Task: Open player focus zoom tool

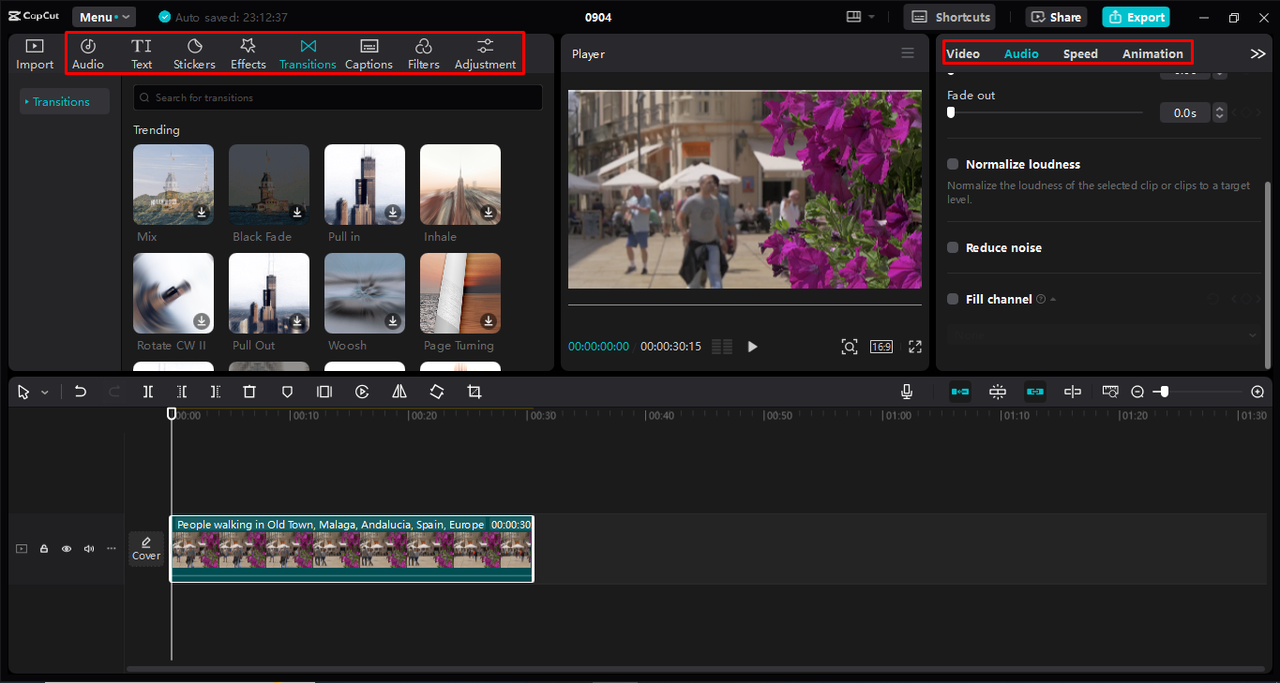Action: 849,347
